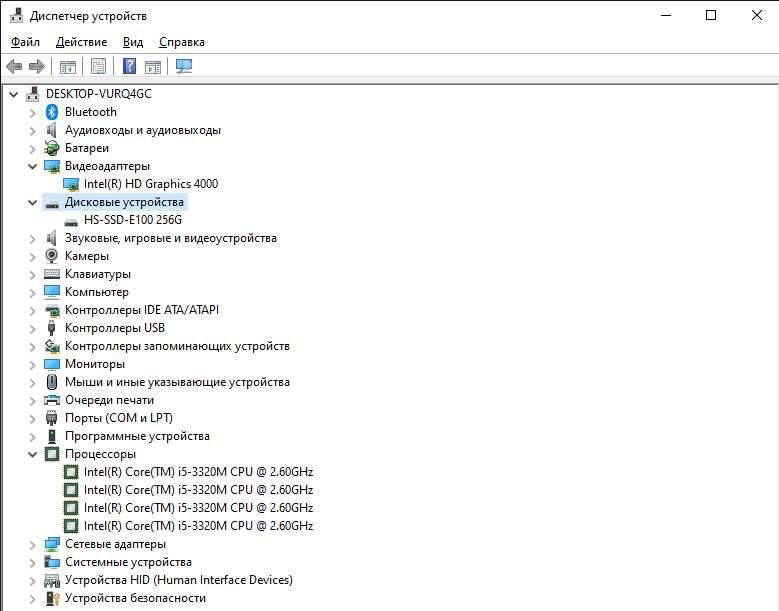Click the Back arrow toolbar icon

tap(14, 66)
